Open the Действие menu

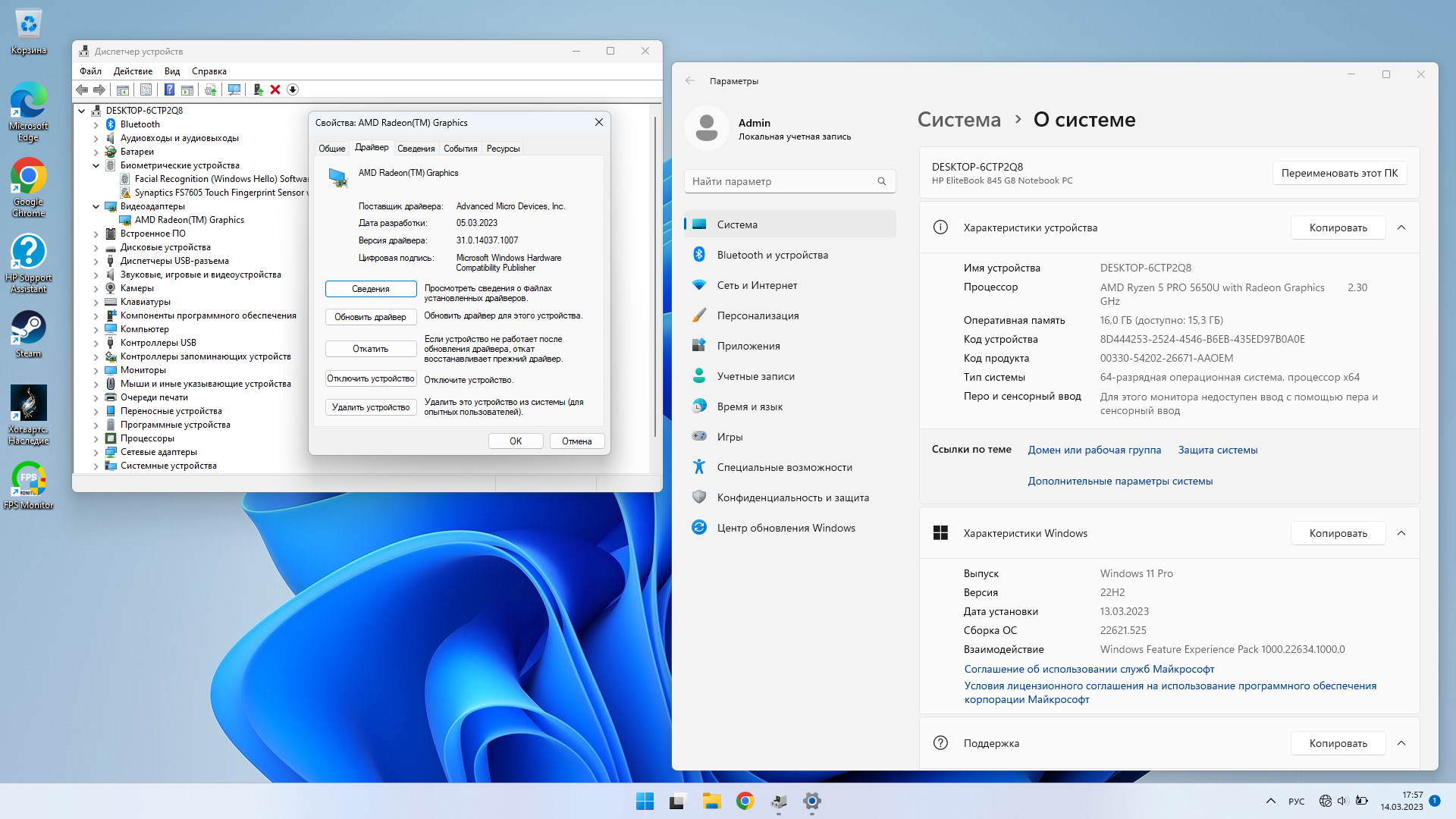click(133, 71)
